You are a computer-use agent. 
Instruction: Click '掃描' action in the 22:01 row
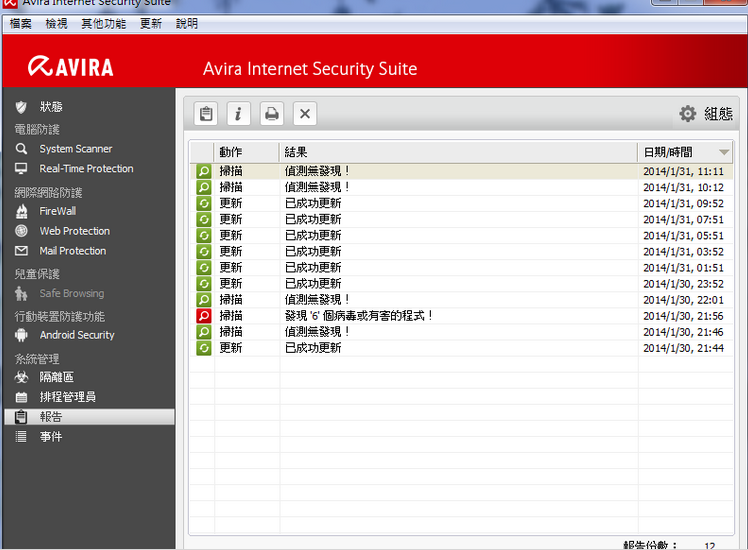231,300
